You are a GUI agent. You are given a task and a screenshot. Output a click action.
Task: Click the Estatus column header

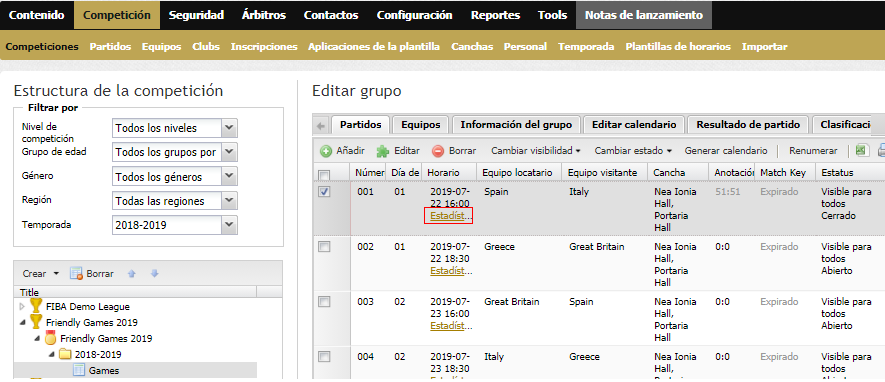[x=849, y=172]
